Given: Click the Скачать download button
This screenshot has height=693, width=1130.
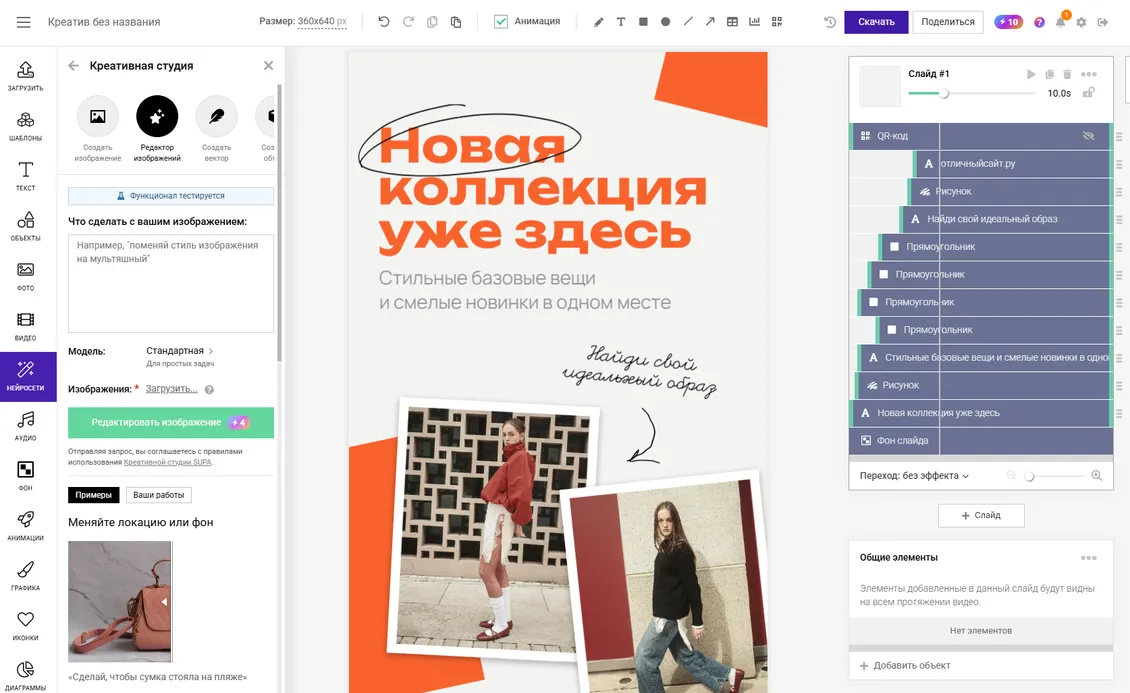Looking at the screenshot, I should (876, 22).
